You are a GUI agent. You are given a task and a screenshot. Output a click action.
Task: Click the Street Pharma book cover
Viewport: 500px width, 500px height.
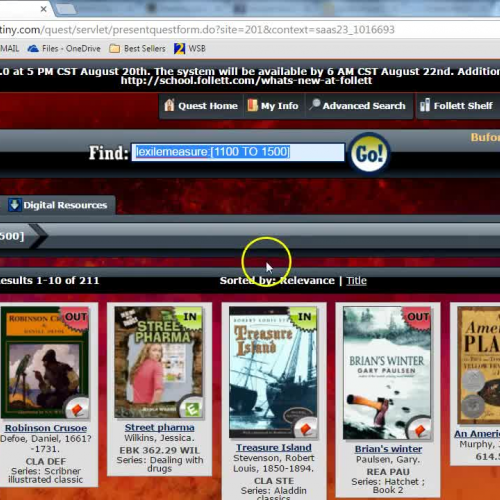[159, 362]
